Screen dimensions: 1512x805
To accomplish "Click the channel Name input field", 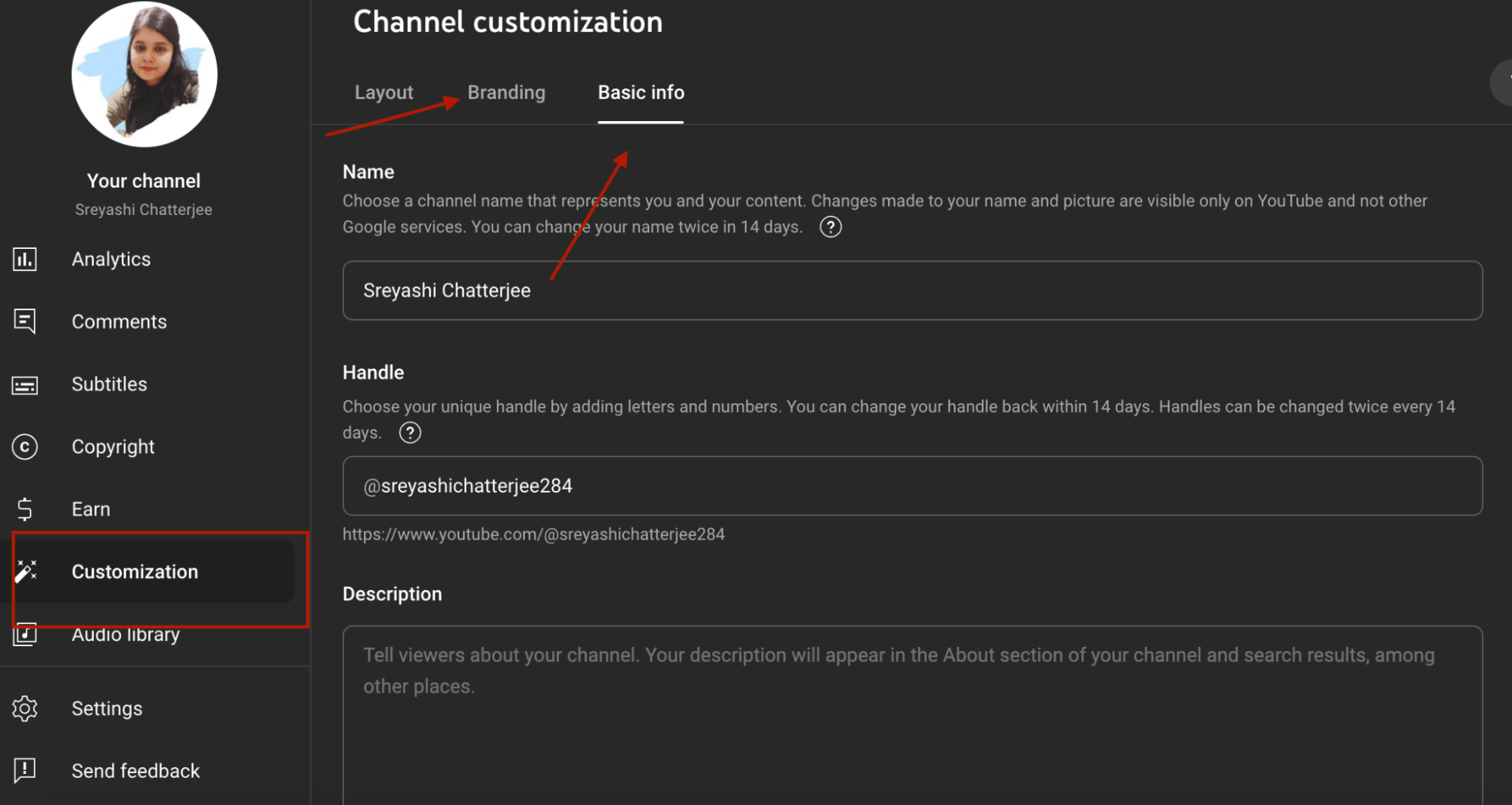I will [x=908, y=291].
